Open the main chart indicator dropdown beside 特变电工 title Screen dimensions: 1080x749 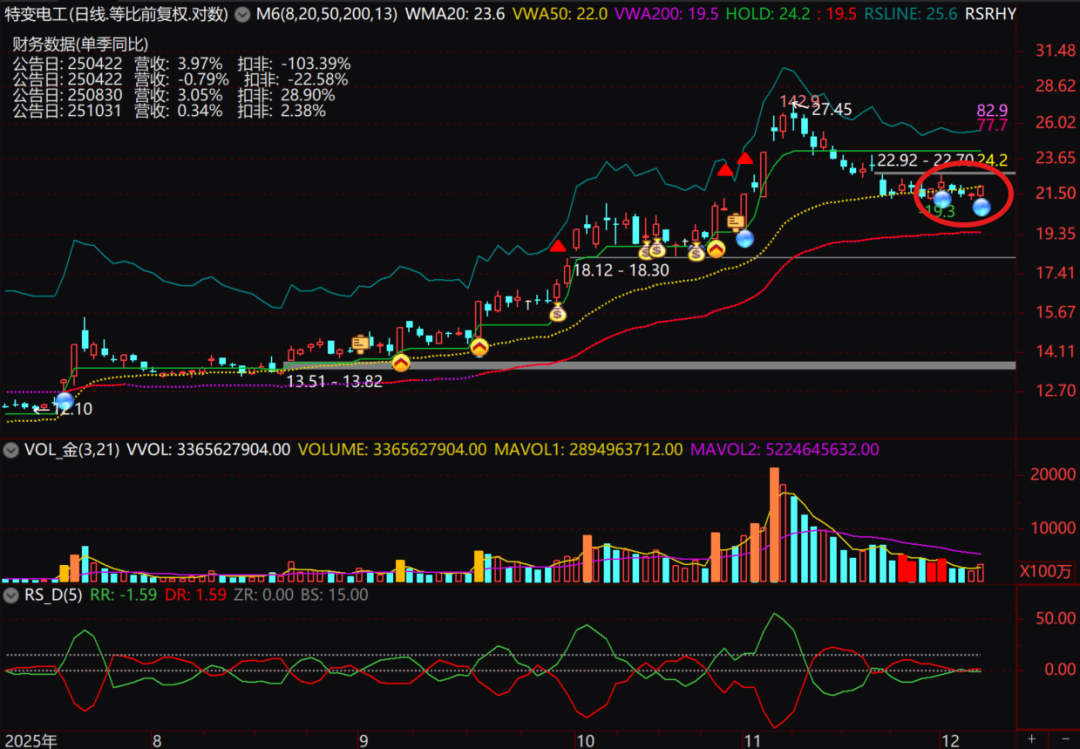click(x=242, y=14)
